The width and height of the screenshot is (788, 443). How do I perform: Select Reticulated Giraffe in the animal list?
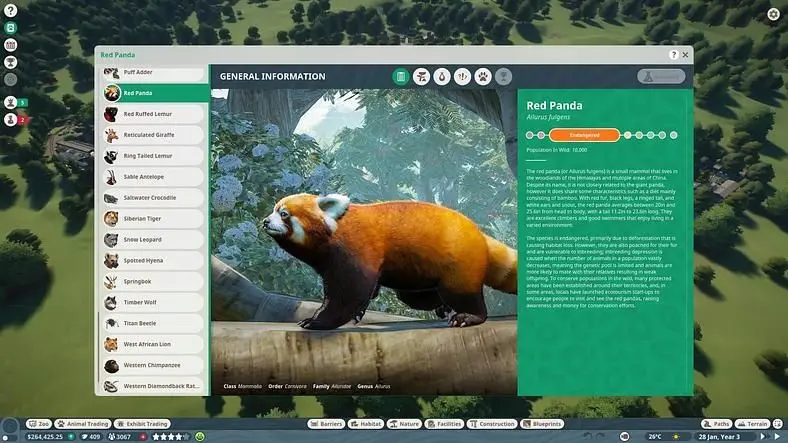click(x=153, y=135)
